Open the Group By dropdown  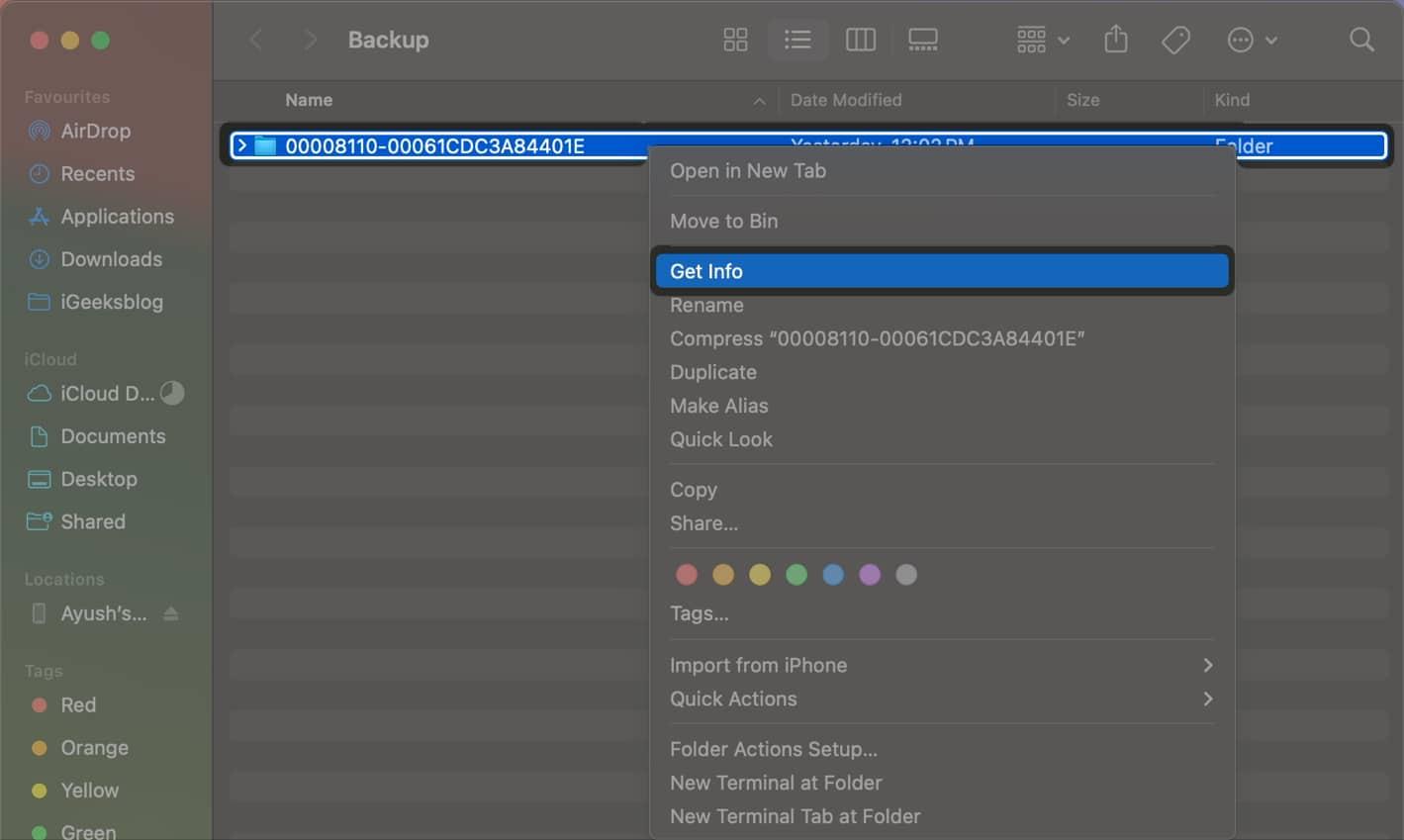pos(1043,40)
